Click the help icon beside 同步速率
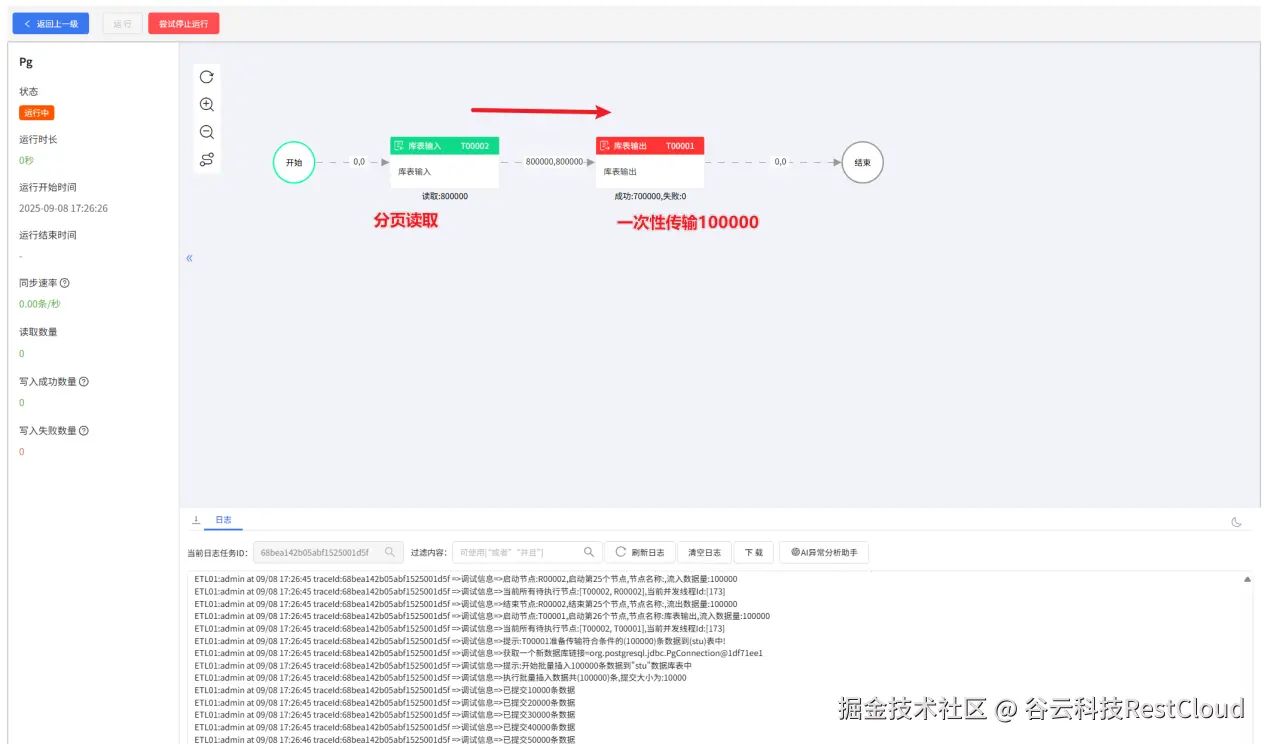Viewport: 1267px width, 744px height. pos(65,283)
